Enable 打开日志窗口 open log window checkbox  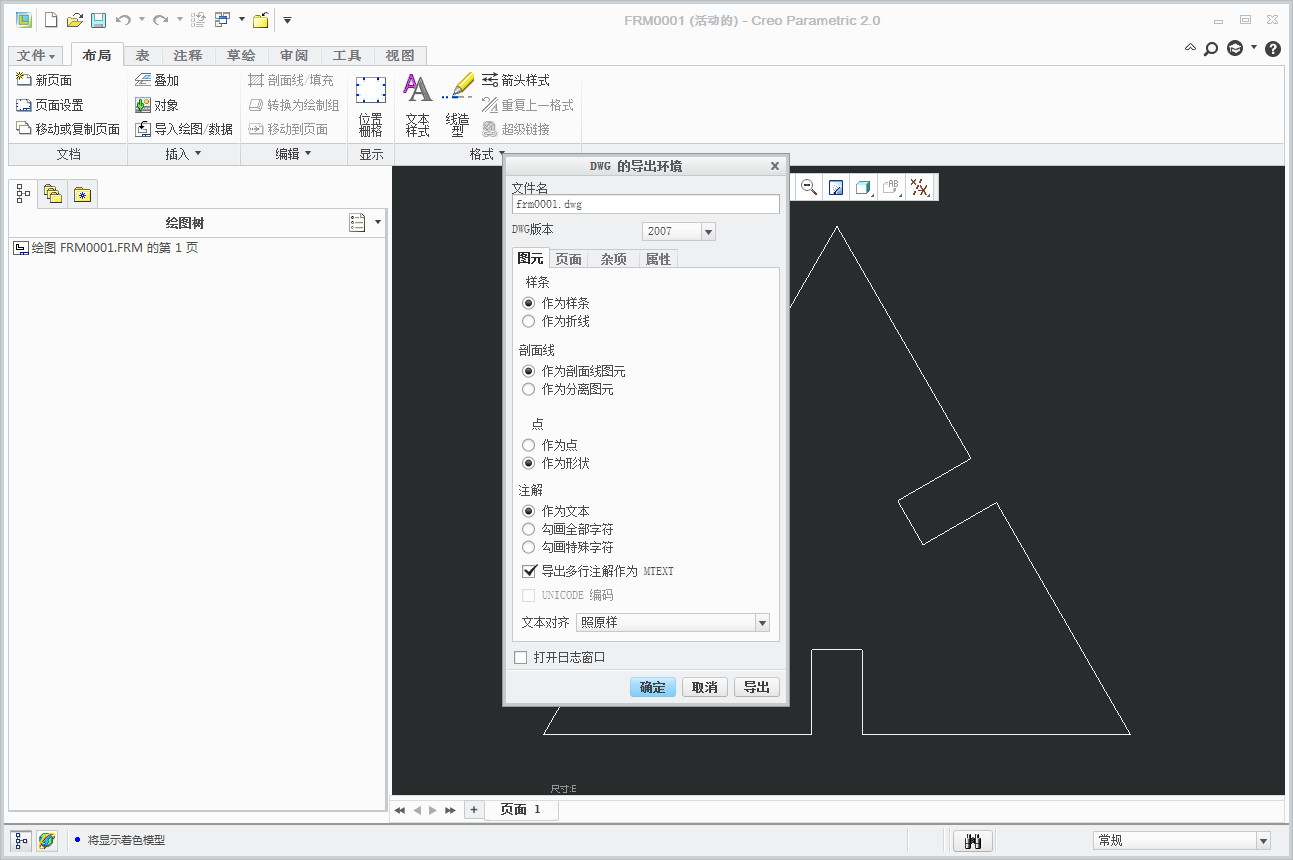pyautogui.click(x=520, y=657)
